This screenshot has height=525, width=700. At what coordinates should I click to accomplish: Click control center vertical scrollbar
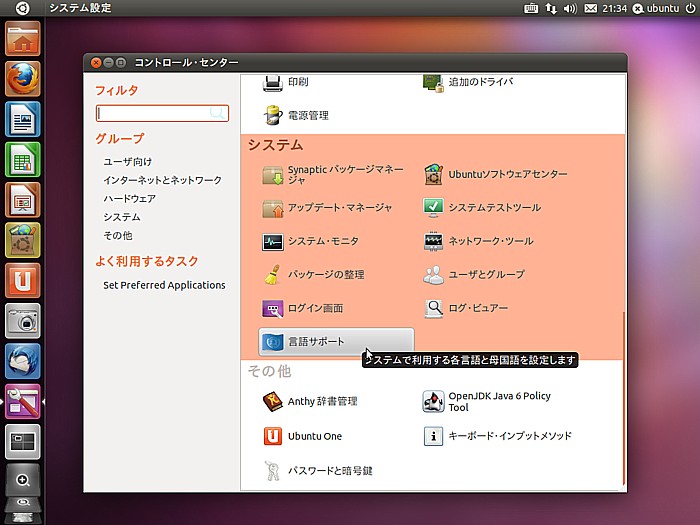pos(624,399)
